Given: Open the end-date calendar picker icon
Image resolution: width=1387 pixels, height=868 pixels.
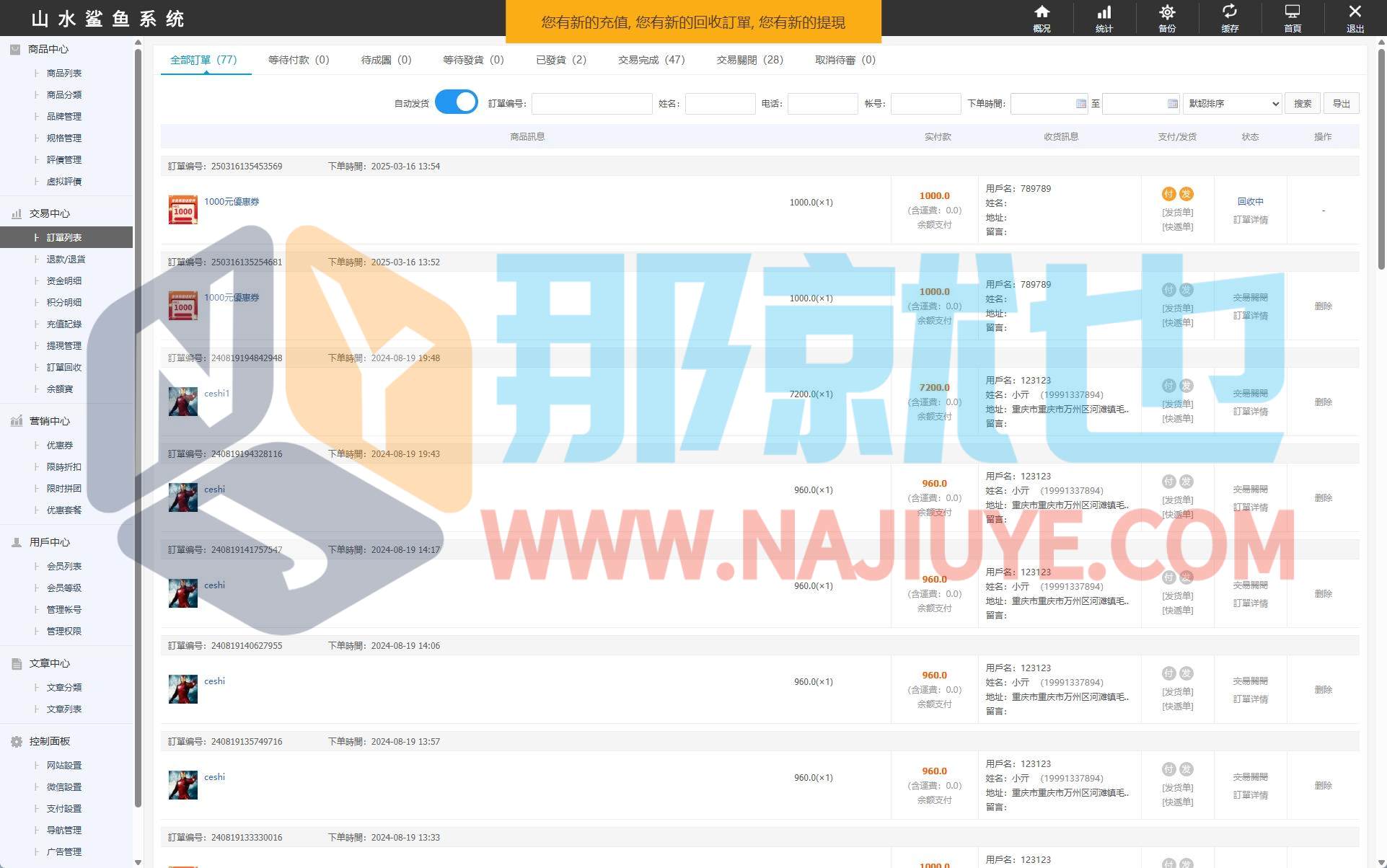Looking at the screenshot, I should point(1172,104).
